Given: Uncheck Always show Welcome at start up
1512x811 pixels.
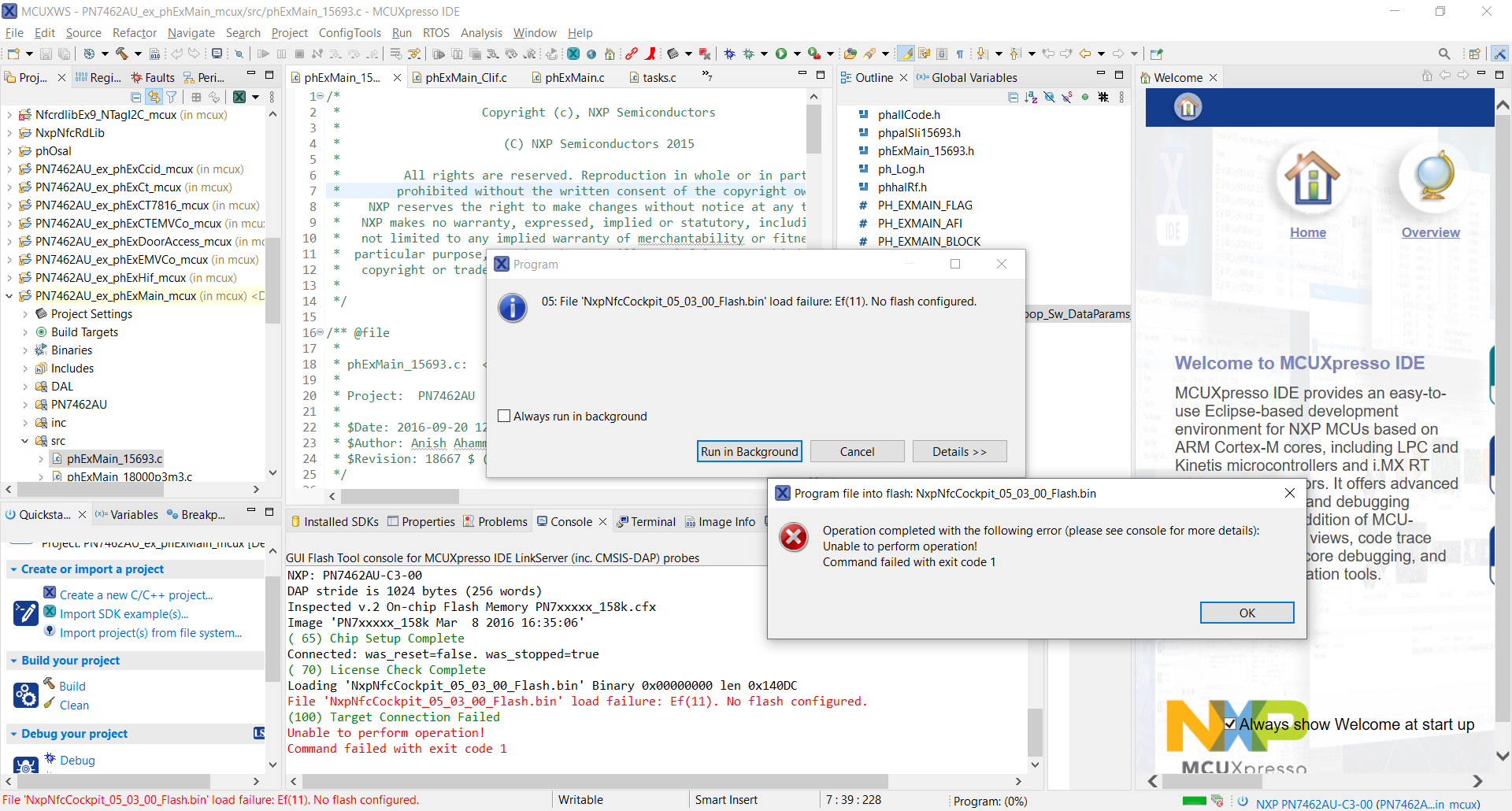Looking at the screenshot, I should click(1232, 724).
